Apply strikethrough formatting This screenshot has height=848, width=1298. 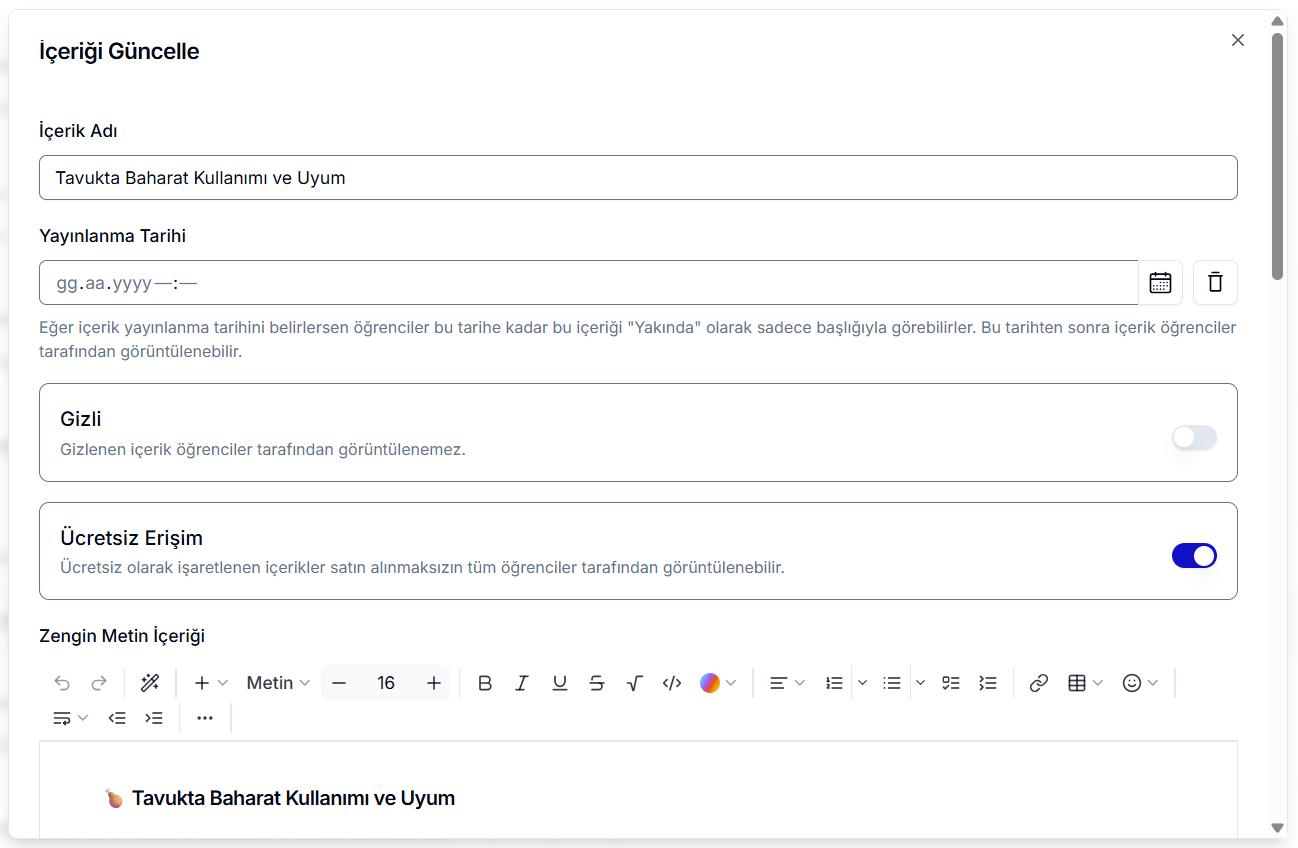(x=597, y=683)
